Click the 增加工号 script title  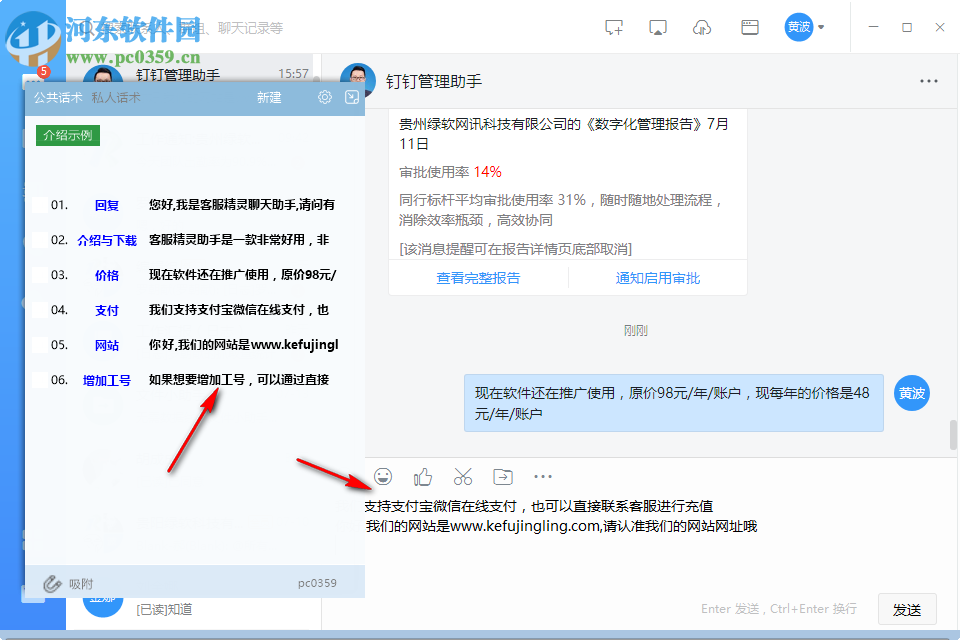click(x=107, y=380)
